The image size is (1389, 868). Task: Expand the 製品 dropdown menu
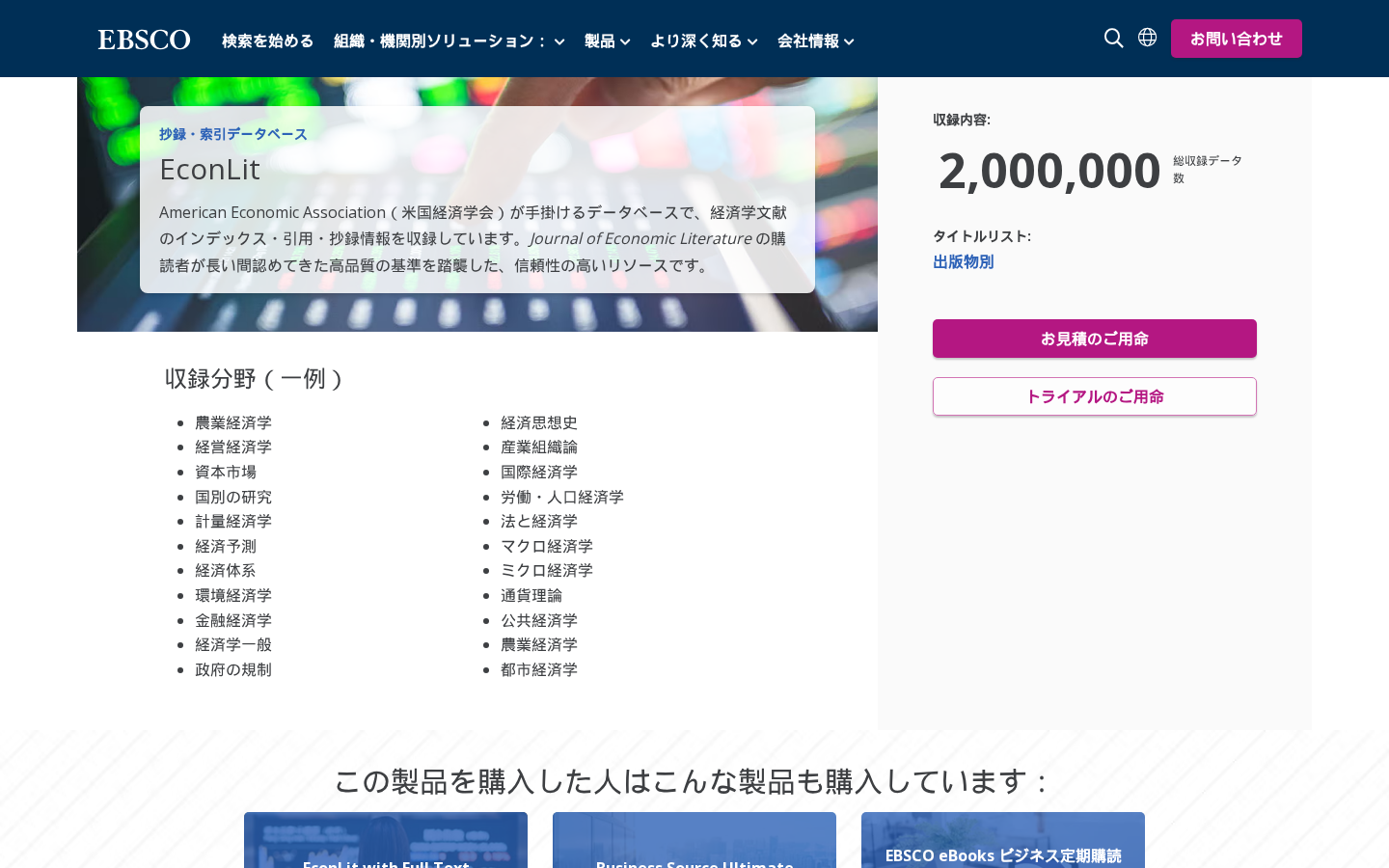pos(608,41)
